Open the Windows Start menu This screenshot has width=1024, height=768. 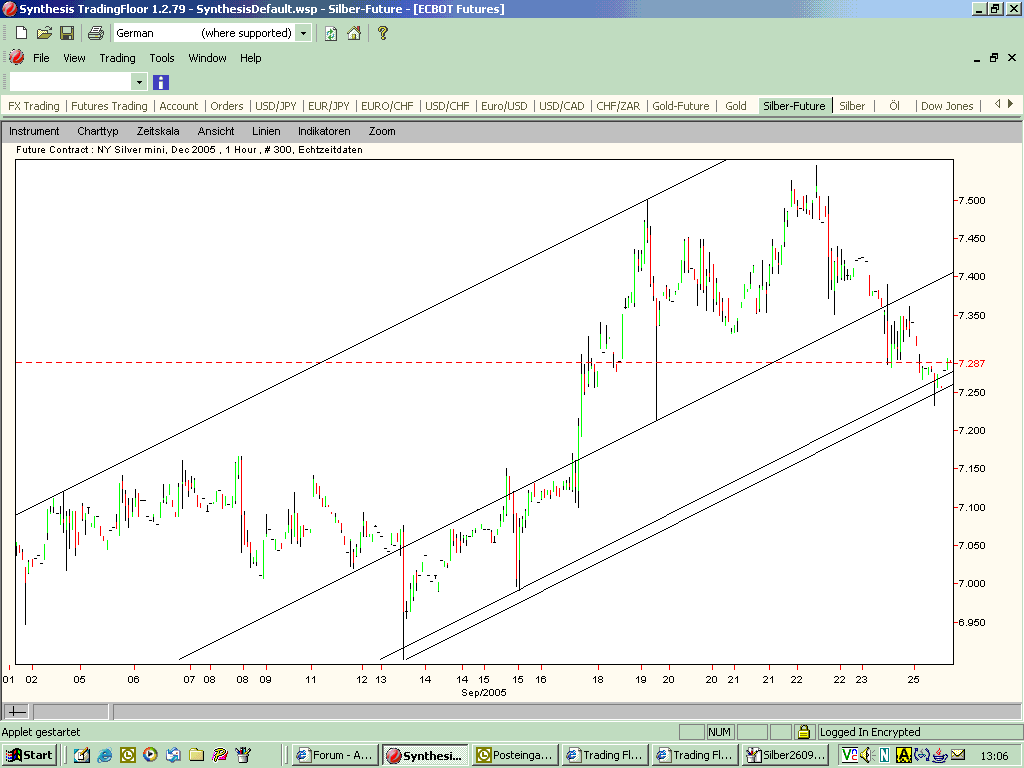[30, 755]
